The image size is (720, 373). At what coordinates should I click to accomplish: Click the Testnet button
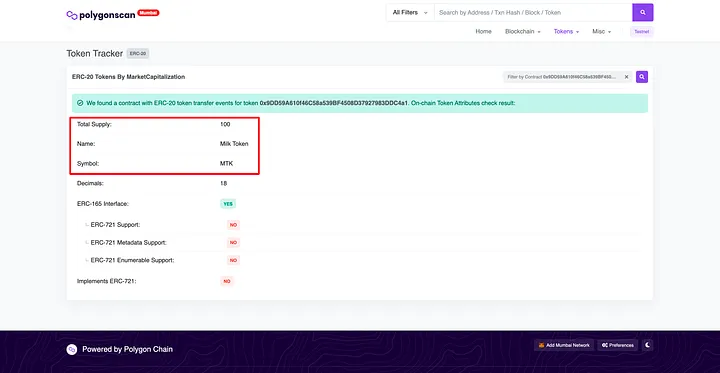click(x=641, y=32)
